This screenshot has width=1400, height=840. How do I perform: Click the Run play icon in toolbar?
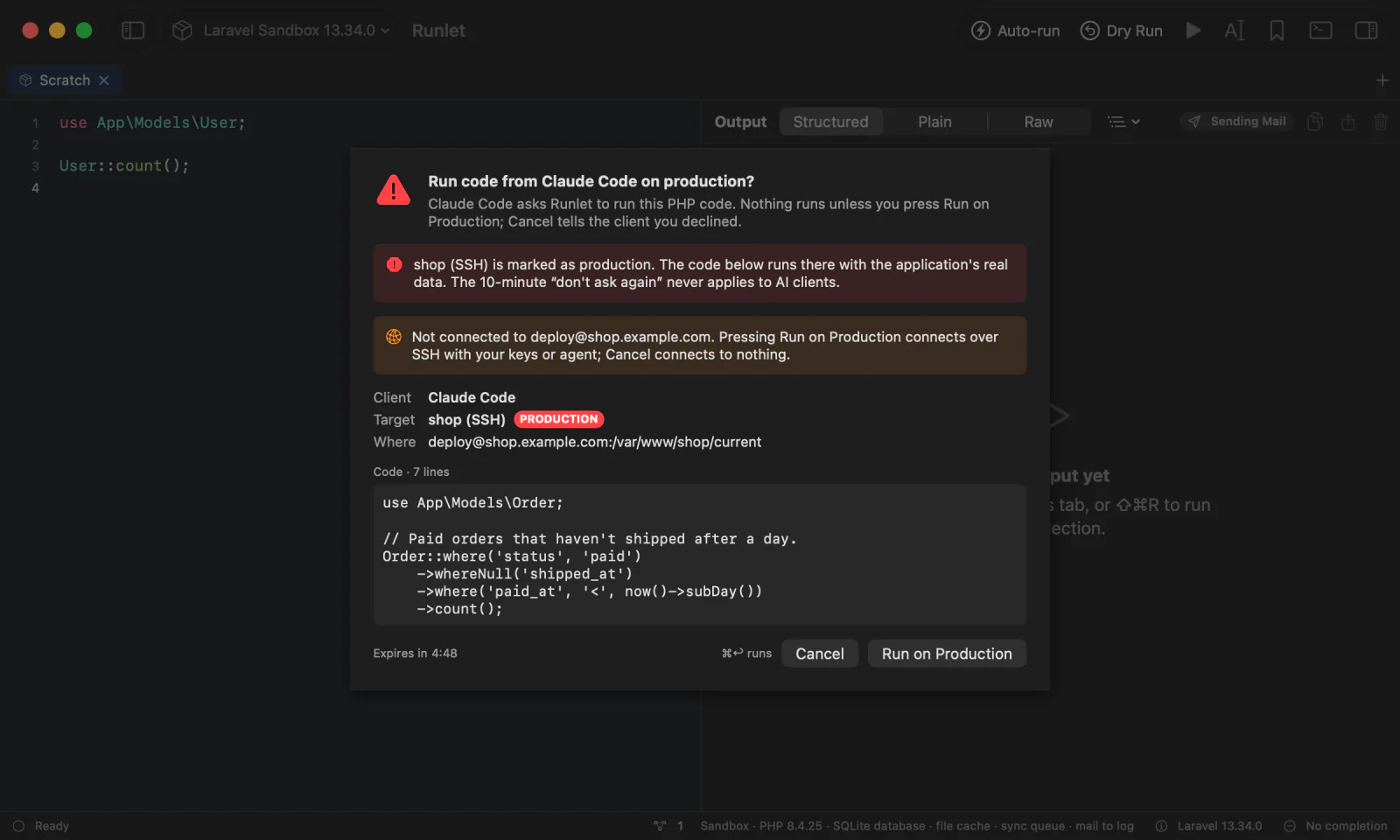(1193, 31)
